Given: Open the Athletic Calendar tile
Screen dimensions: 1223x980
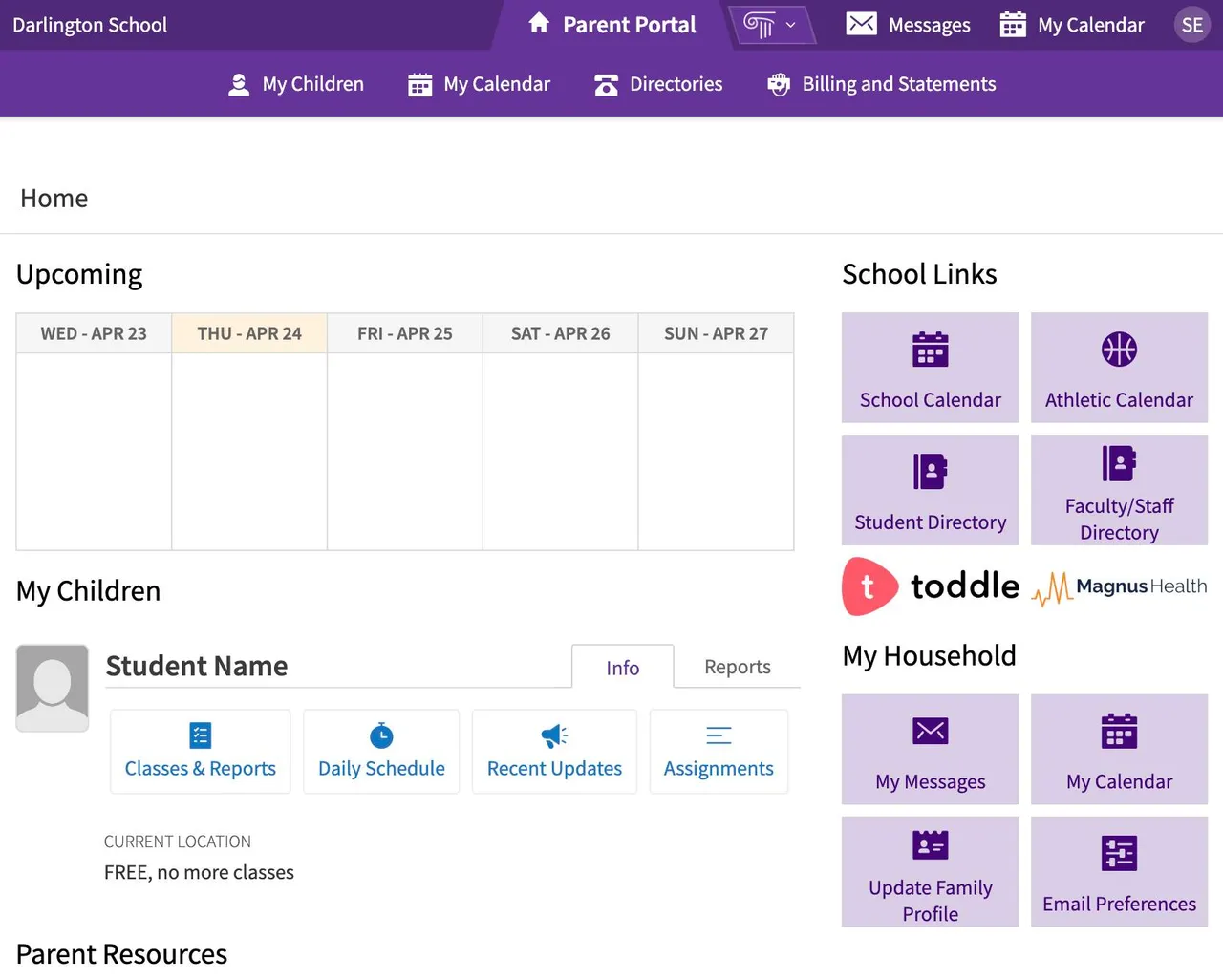Looking at the screenshot, I should point(1120,368).
